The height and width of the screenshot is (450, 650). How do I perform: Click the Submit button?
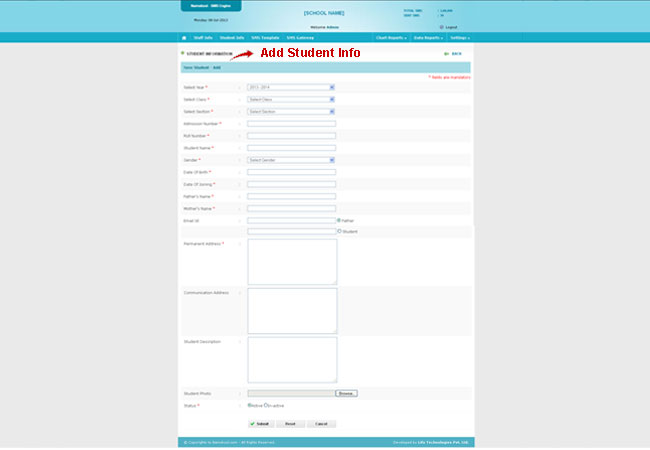click(260, 424)
